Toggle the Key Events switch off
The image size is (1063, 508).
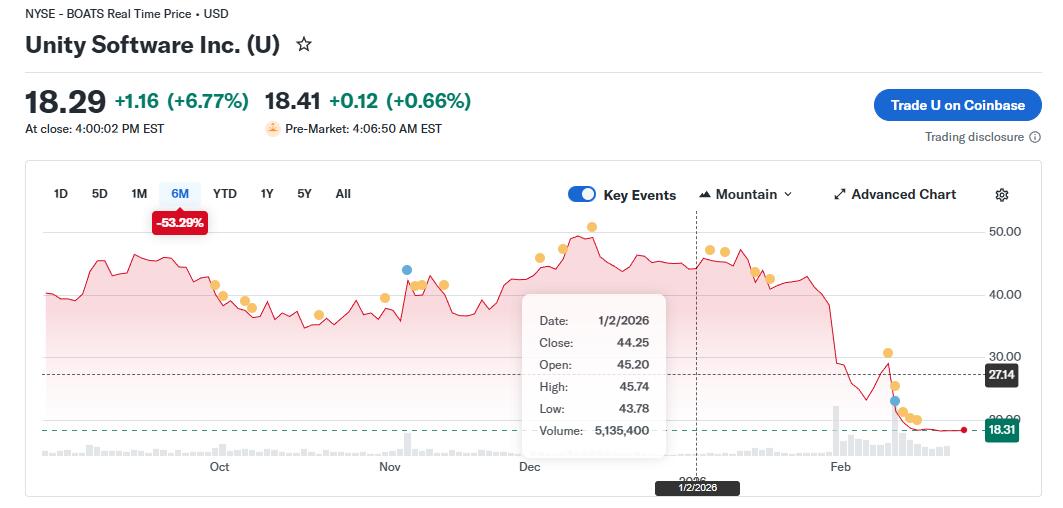pyautogui.click(x=582, y=195)
